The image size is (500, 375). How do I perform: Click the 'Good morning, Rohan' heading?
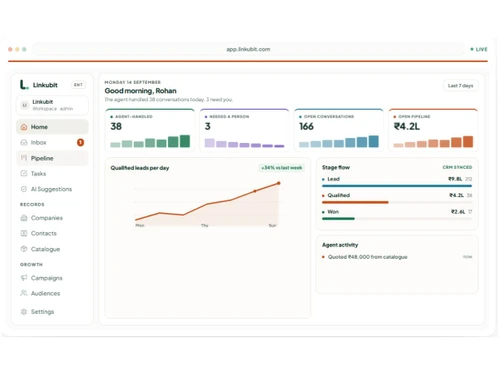[140, 91]
